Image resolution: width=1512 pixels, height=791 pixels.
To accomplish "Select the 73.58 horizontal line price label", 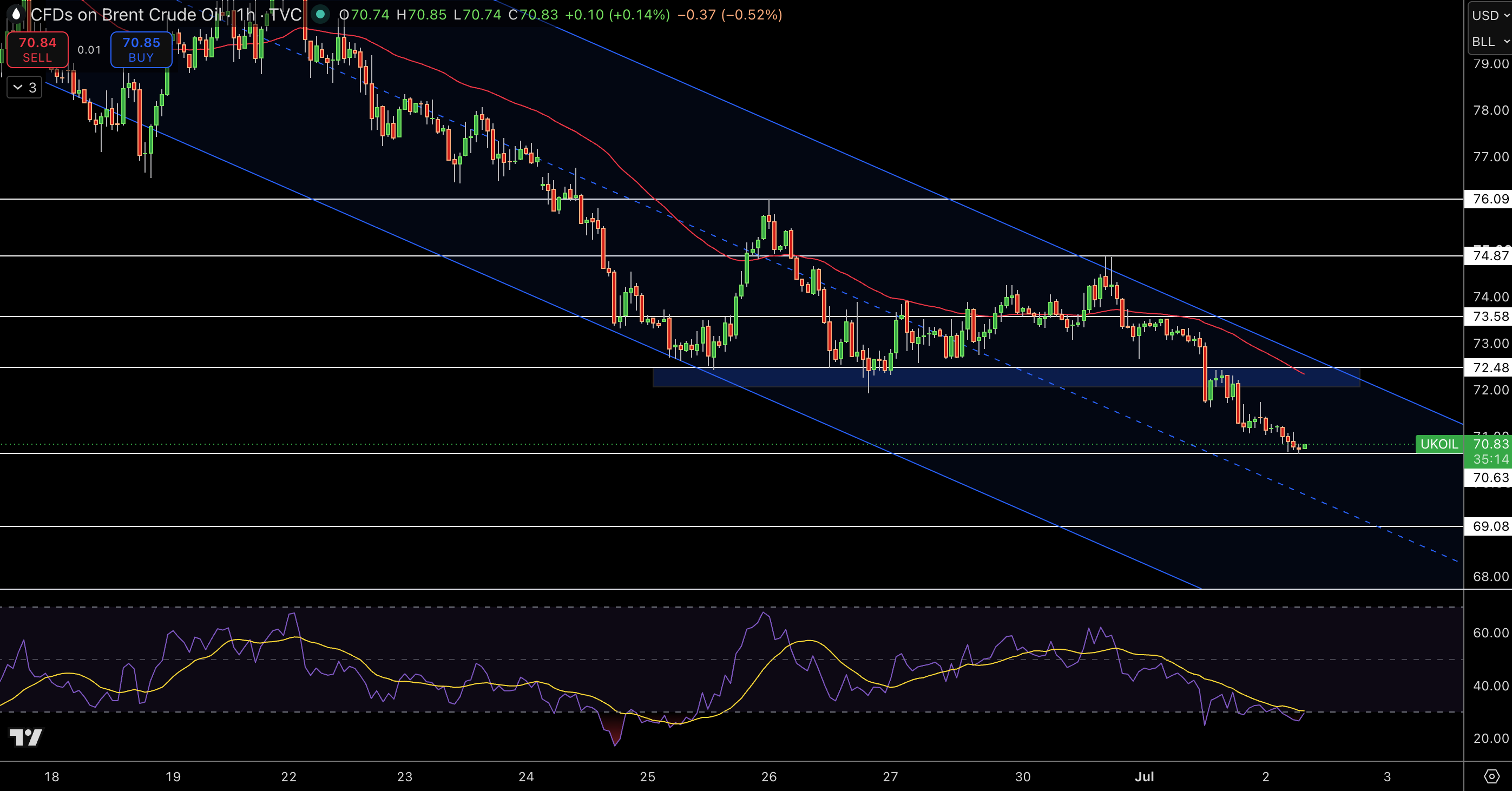I will [x=1489, y=317].
